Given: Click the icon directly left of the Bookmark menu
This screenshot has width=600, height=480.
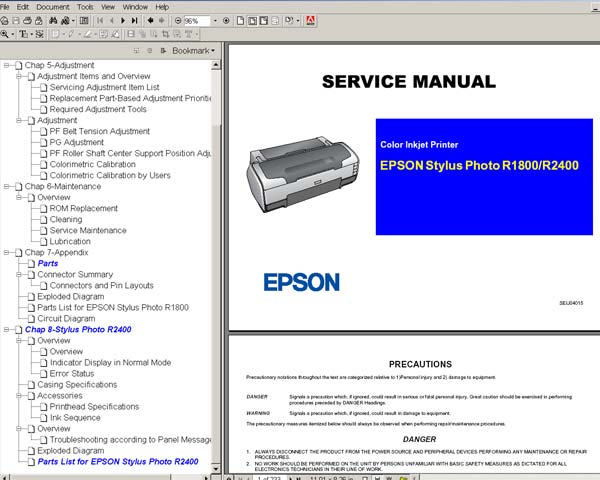Looking at the screenshot, I should 163,51.
